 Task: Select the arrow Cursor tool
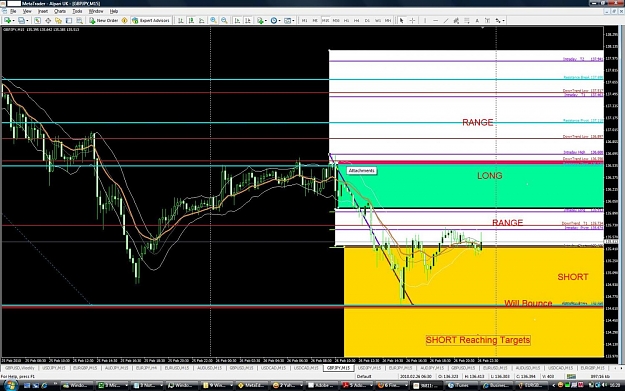pos(401,20)
